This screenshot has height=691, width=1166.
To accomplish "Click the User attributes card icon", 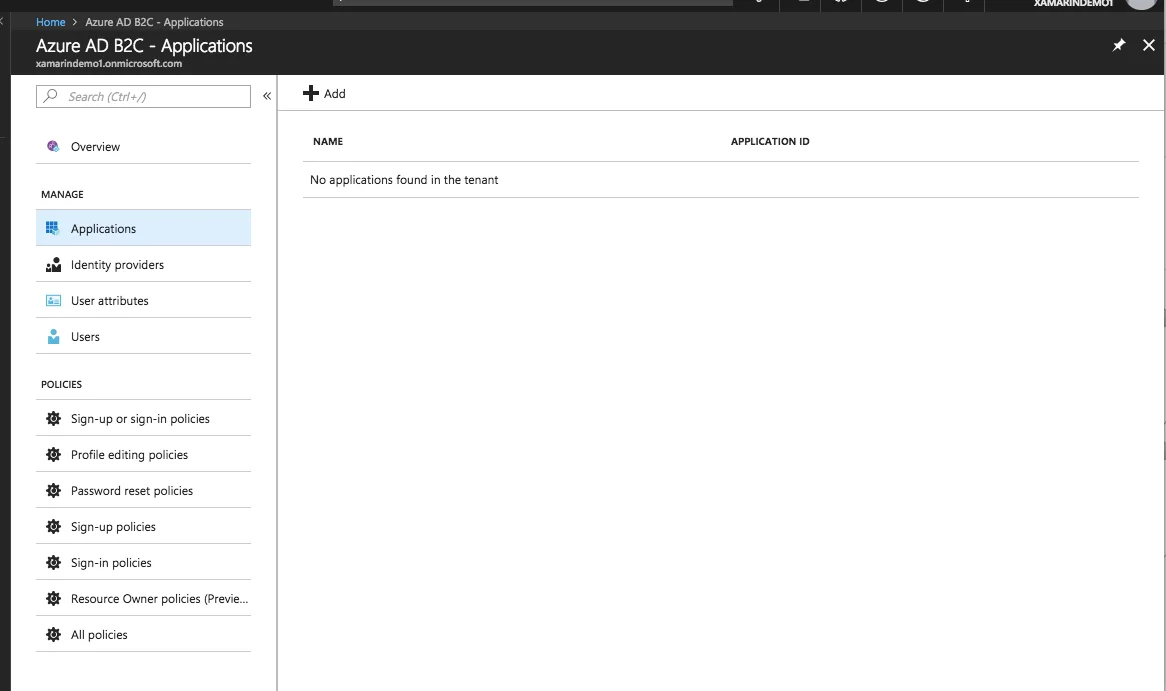I will coord(54,300).
